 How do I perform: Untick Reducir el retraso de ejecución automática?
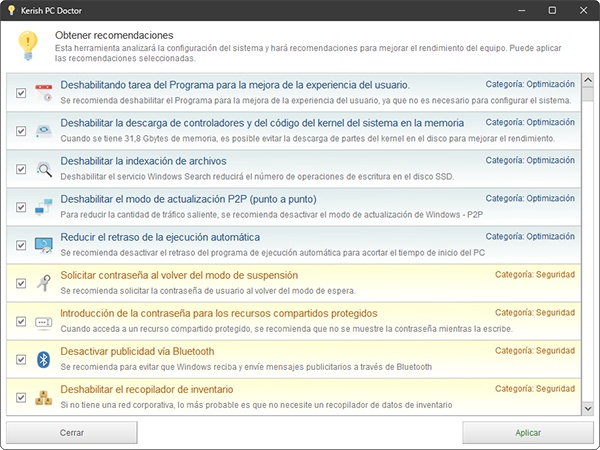tap(21, 245)
